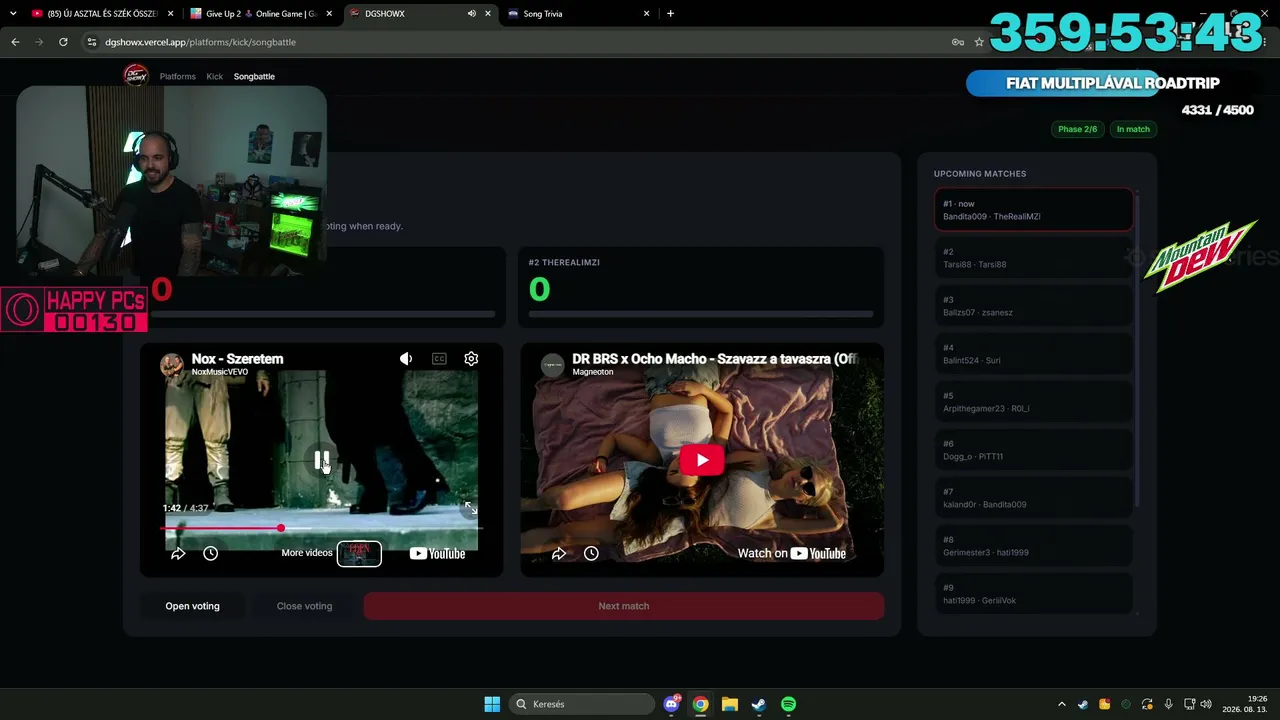Share the DR BRS x Ocho Macho video
This screenshot has width=1280, height=720.
559,553
